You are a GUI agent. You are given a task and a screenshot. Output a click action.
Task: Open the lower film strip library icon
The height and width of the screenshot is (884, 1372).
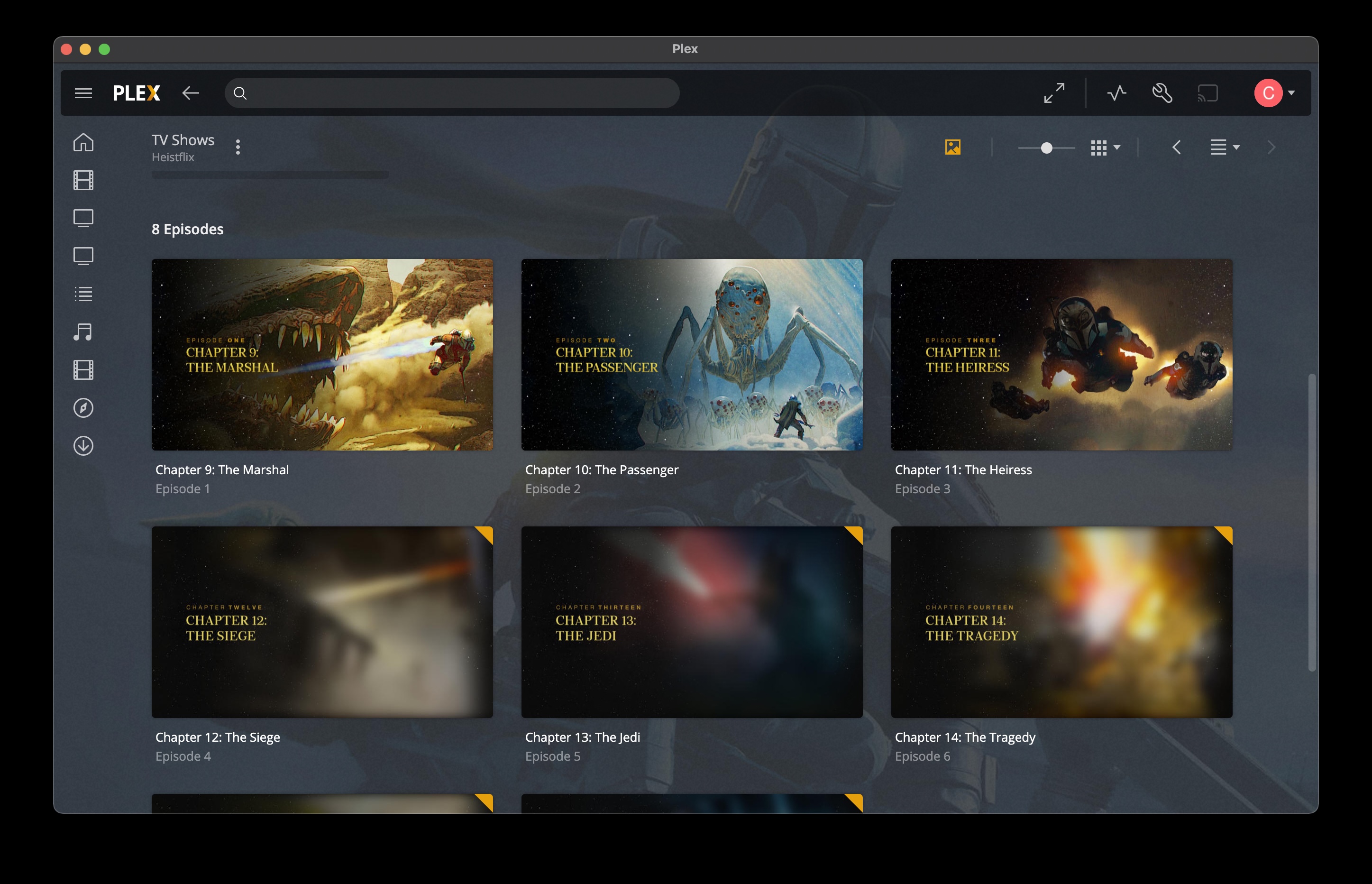point(83,369)
